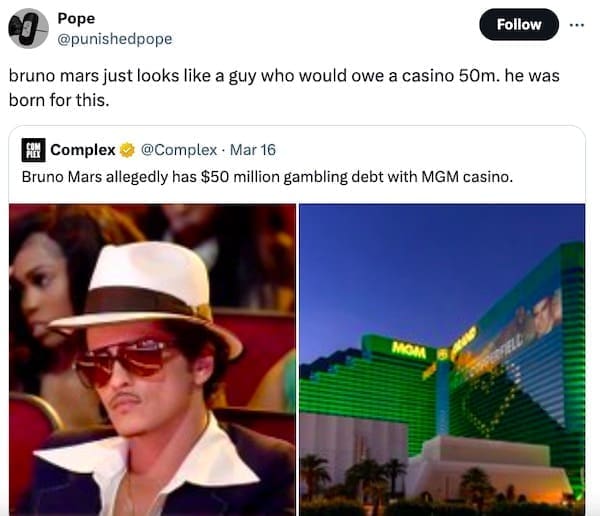Click the quoted tweet header area

148,150
